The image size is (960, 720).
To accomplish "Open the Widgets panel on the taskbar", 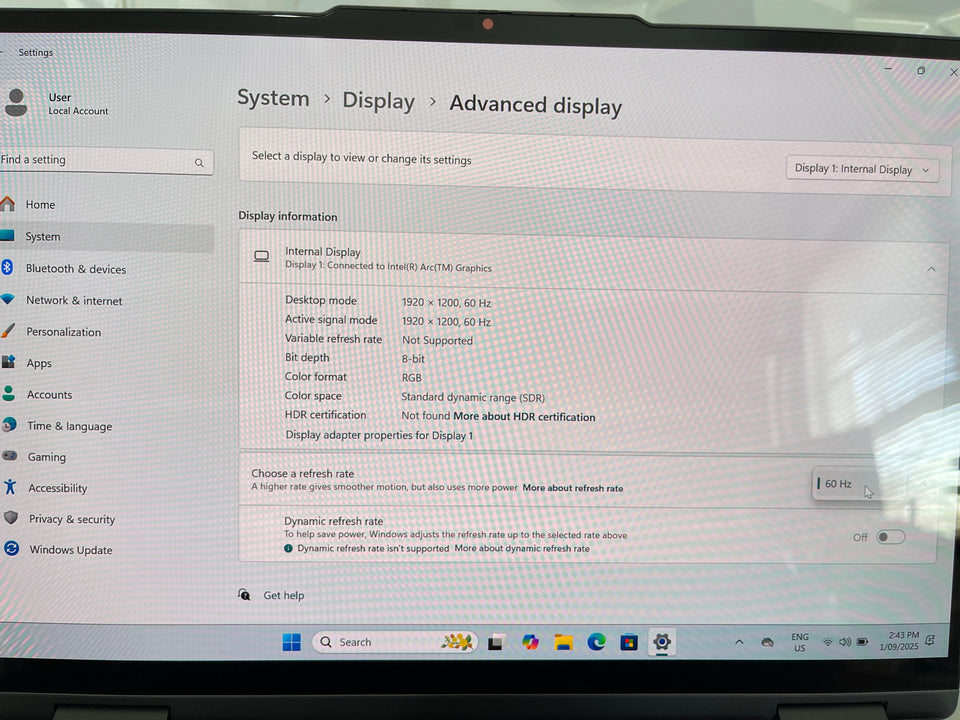I will (456, 641).
